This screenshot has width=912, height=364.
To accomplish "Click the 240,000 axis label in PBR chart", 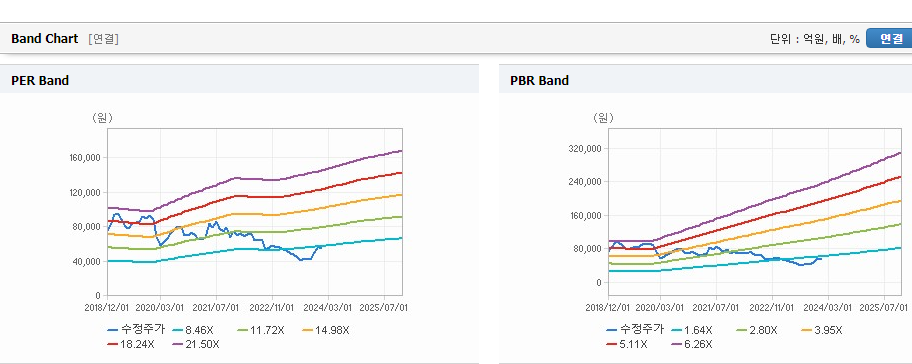I will point(585,181).
